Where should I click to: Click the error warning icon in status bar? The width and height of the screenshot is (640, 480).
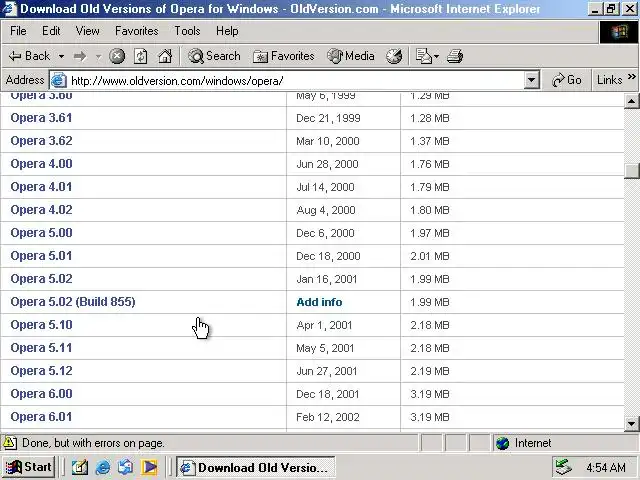tap(10, 443)
